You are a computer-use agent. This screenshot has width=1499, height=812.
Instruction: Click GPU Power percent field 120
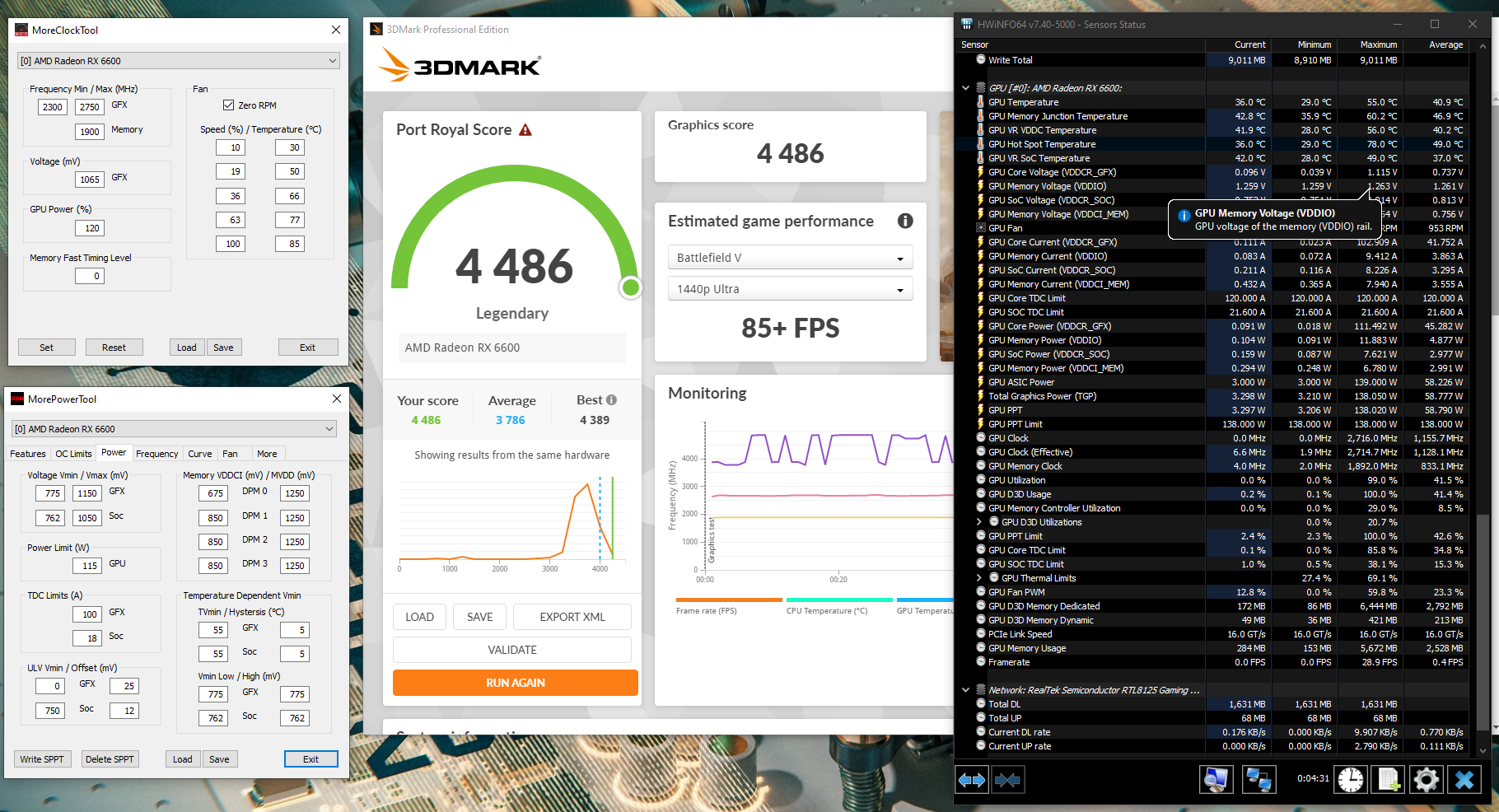click(x=90, y=228)
